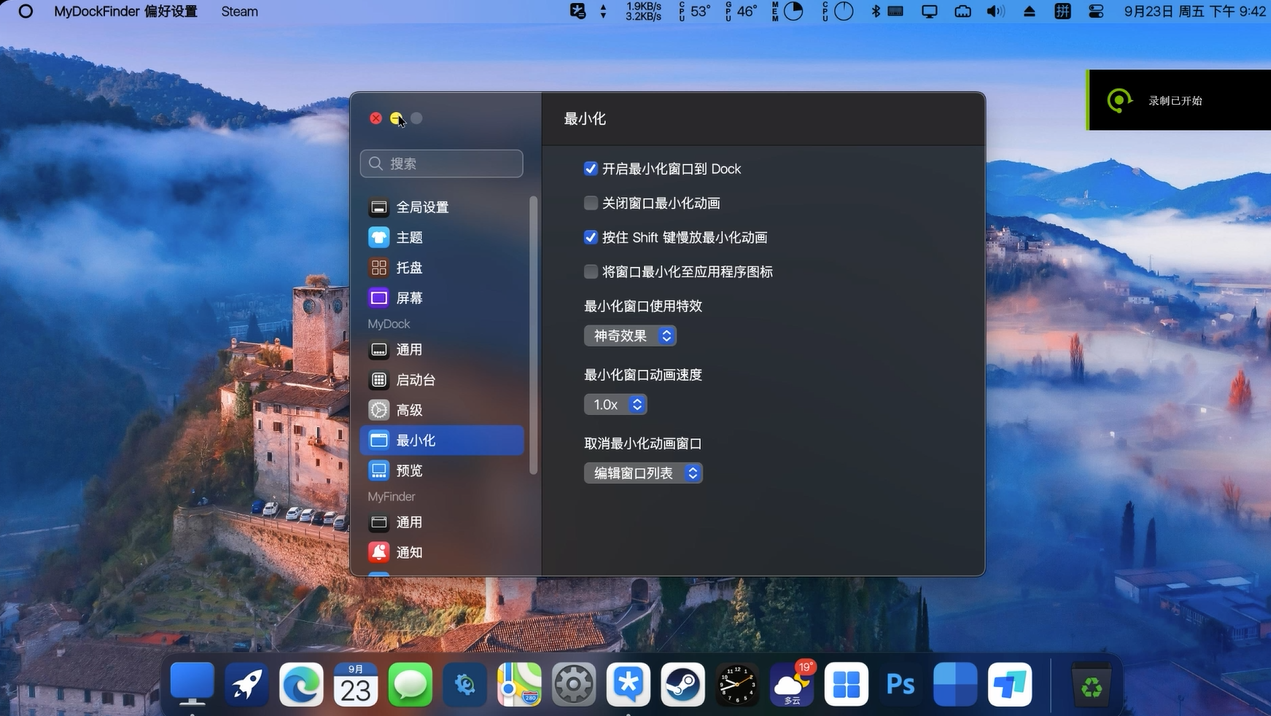Viewport: 1271px width, 716px height.
Task: Uncheck 按住 Shift 键慢放最小化动画
Action: pos(591,237)
